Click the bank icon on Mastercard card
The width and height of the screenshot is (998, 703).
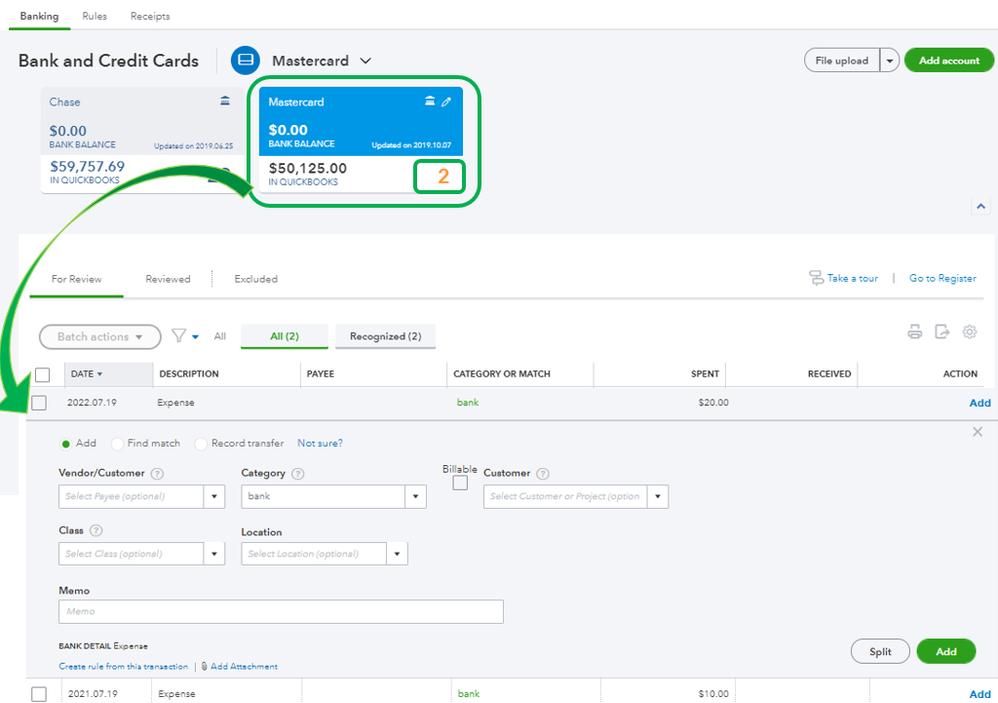(430, 101)
